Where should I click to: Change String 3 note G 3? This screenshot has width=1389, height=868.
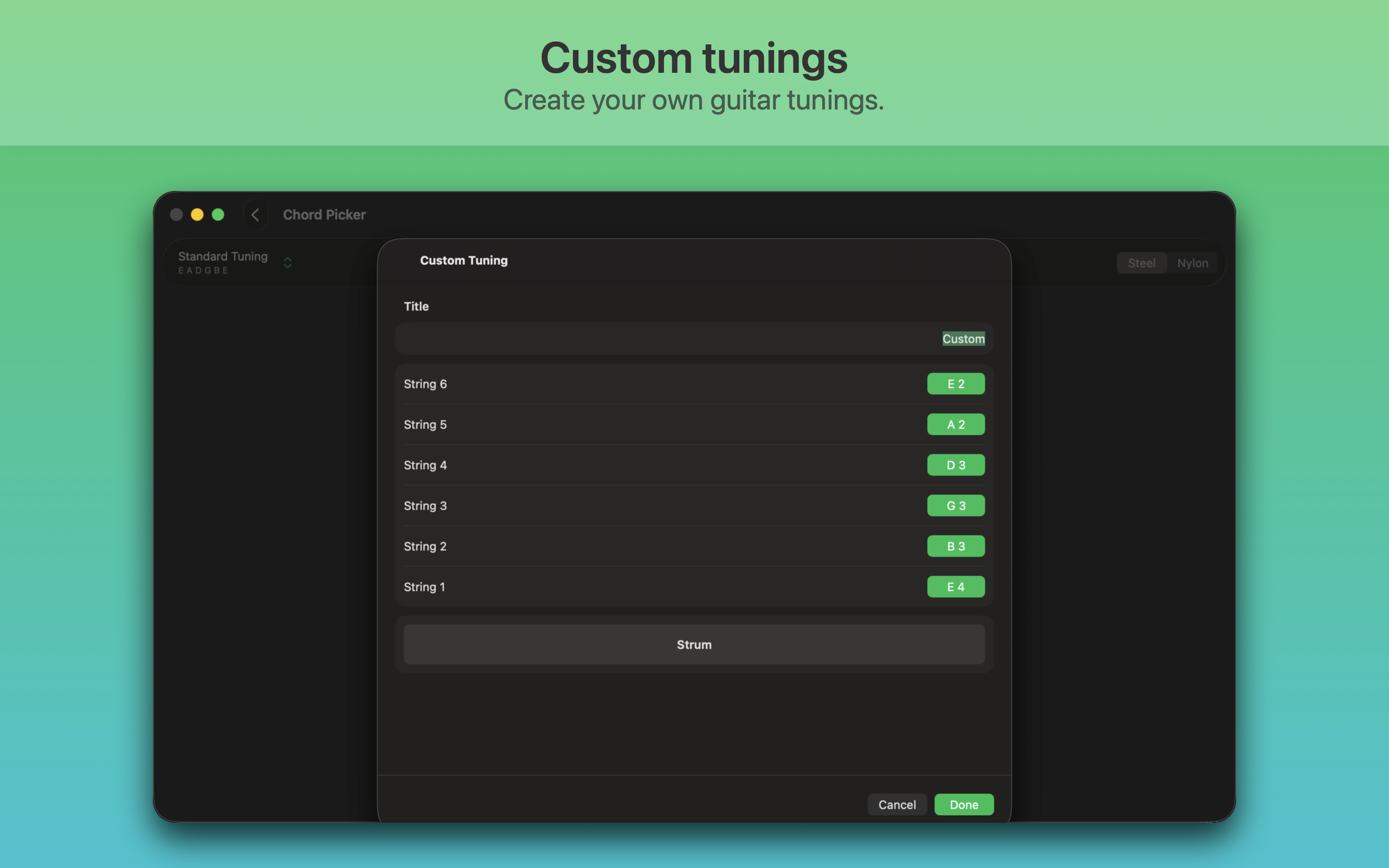pyautogui.click(x=955, y=506)
